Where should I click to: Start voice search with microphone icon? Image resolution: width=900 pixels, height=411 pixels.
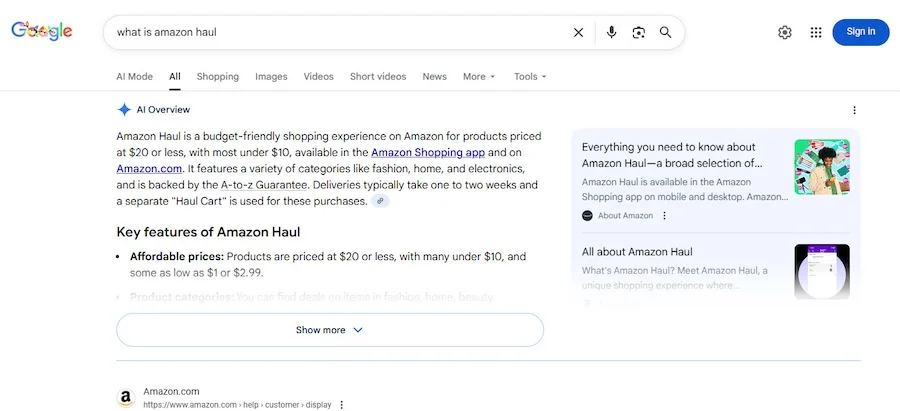(x=611, y=32)
